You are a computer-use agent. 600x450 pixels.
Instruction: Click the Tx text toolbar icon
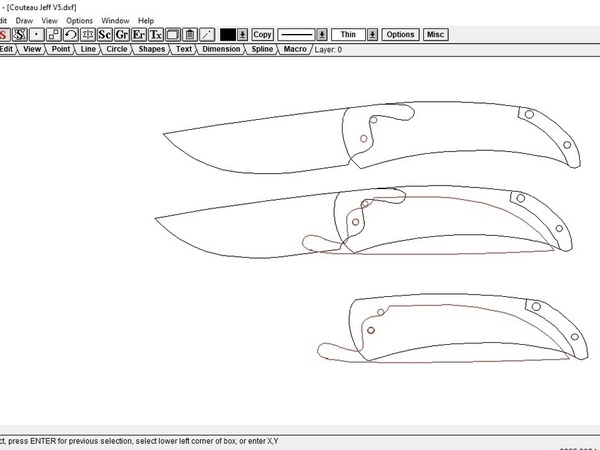(x=156, y=34)
